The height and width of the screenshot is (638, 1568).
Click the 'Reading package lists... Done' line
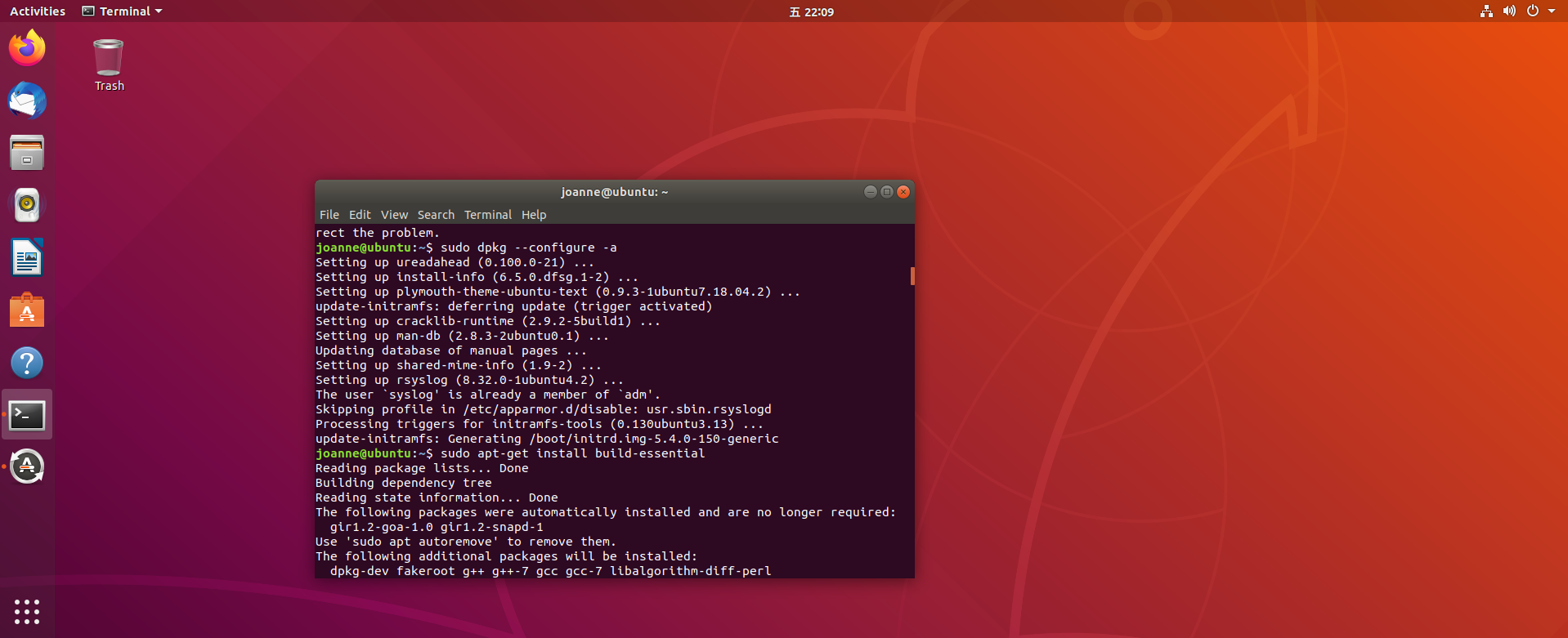point(422,468)
